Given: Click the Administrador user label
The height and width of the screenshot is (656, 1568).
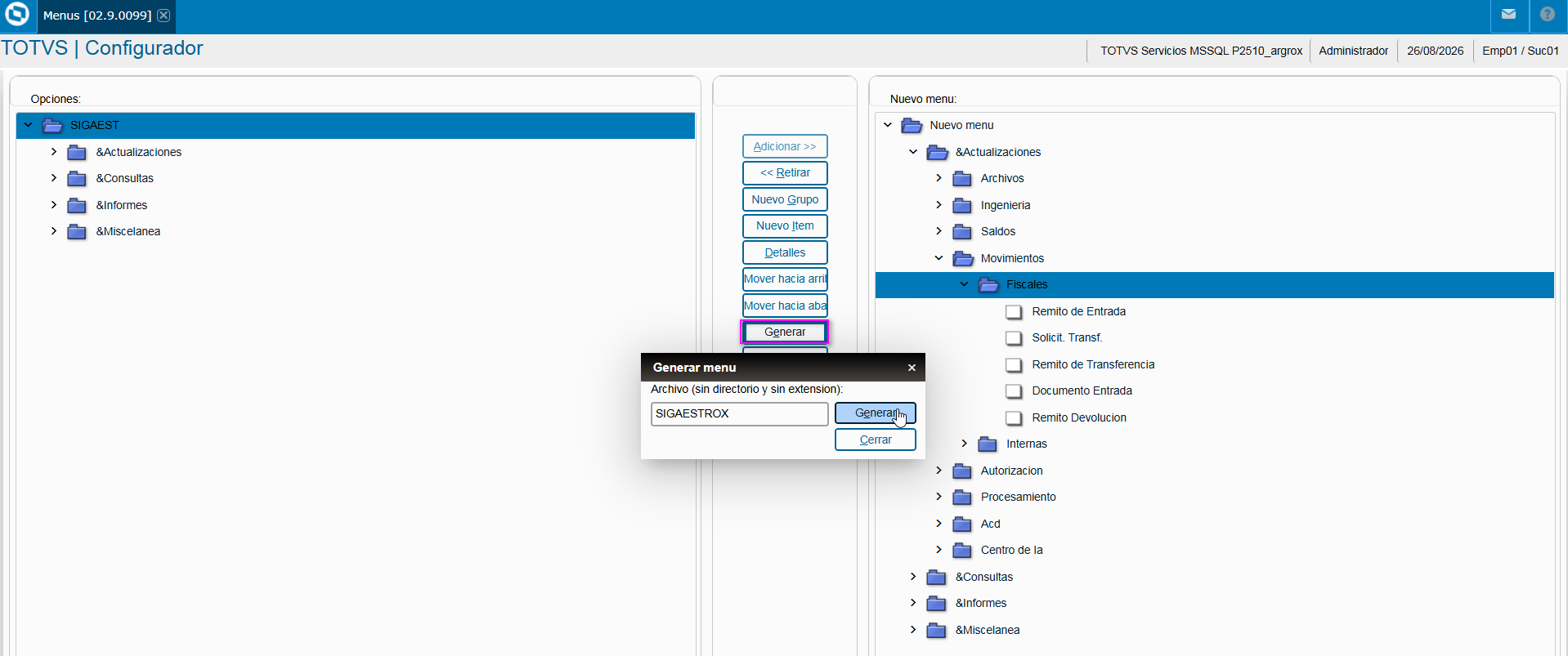Looking at the screenshot, I should point(1353,51).
